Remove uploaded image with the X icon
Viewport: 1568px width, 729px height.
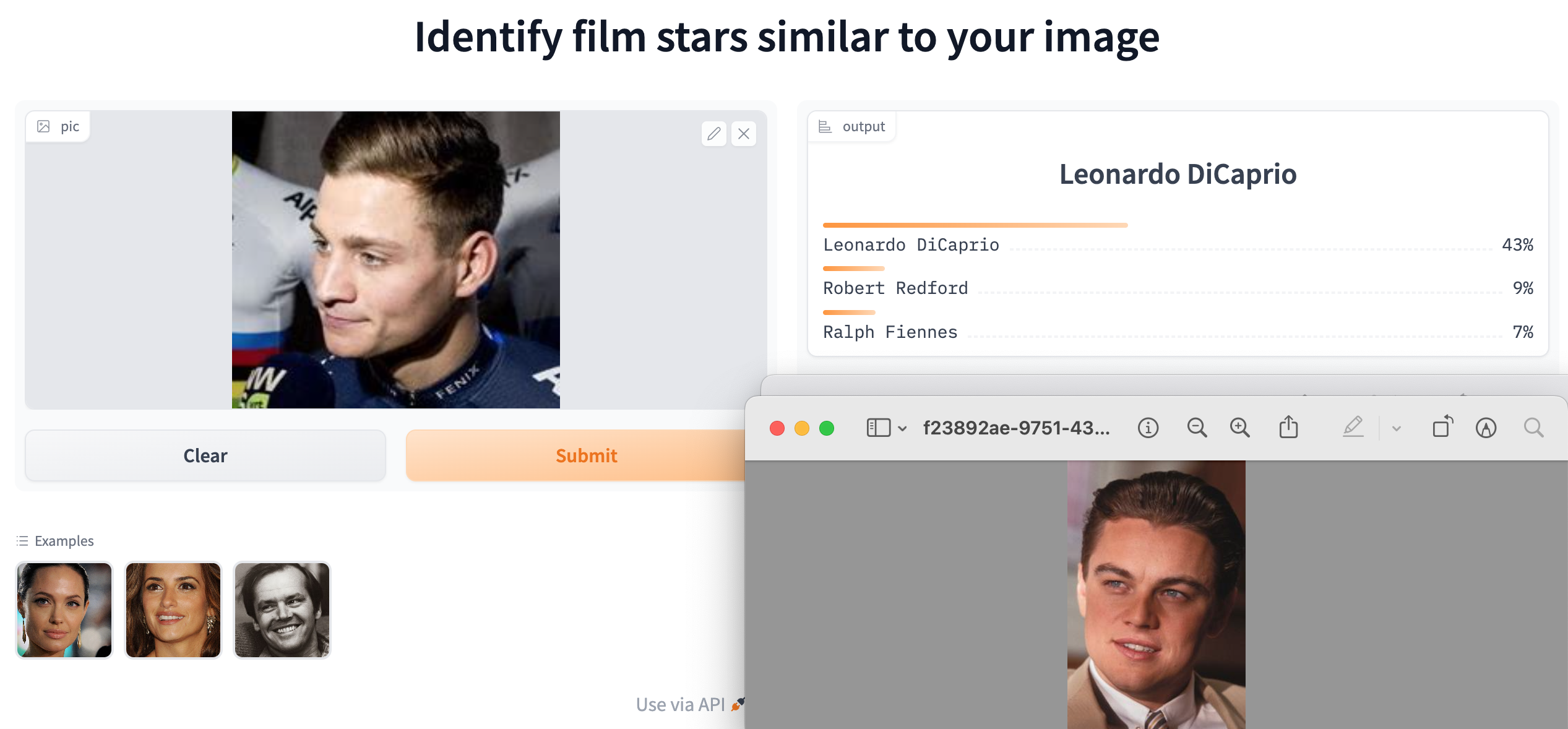point(744,134)
